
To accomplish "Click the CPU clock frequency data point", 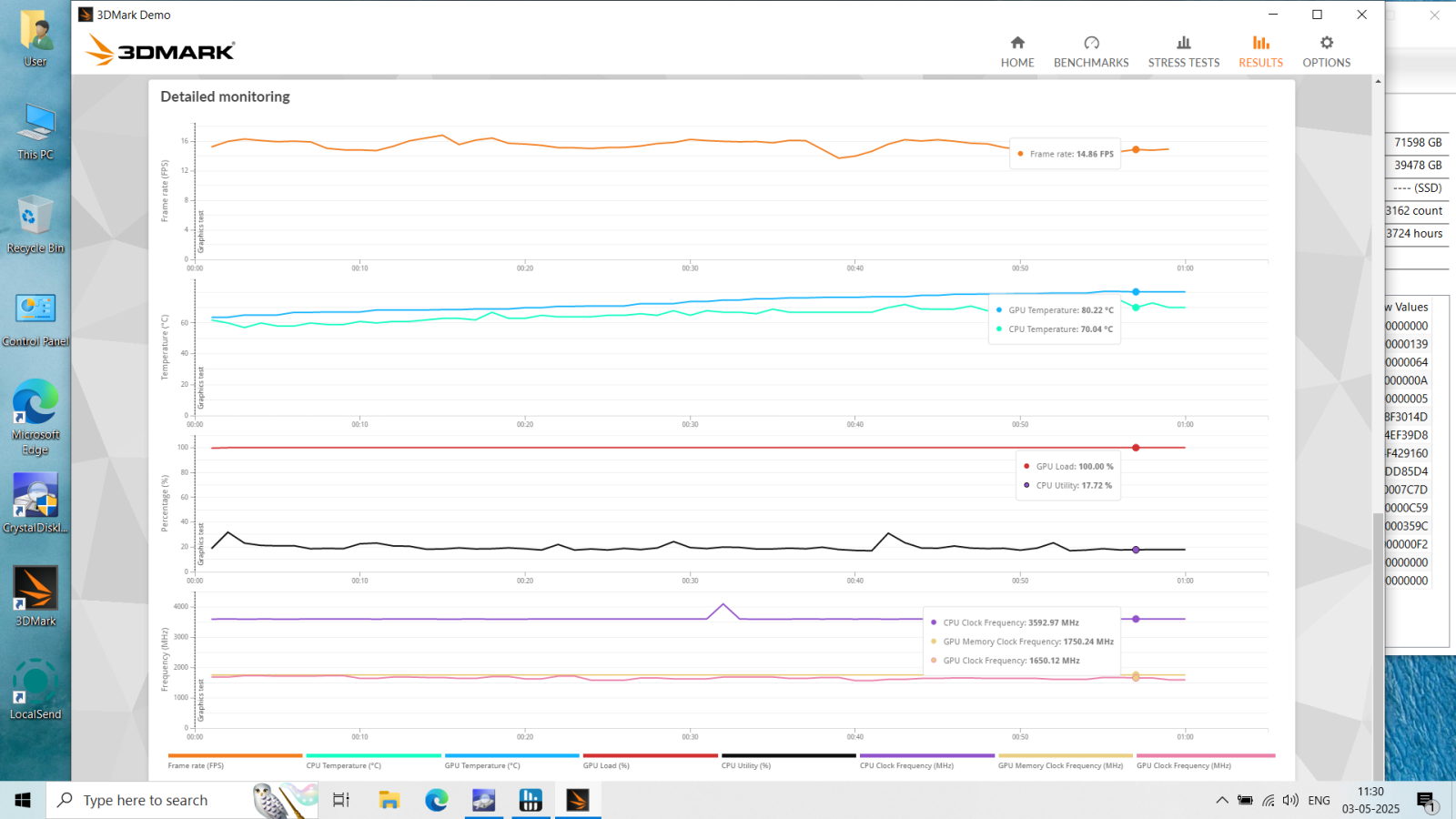I will pyautogui.click(x=1136, y=619).
